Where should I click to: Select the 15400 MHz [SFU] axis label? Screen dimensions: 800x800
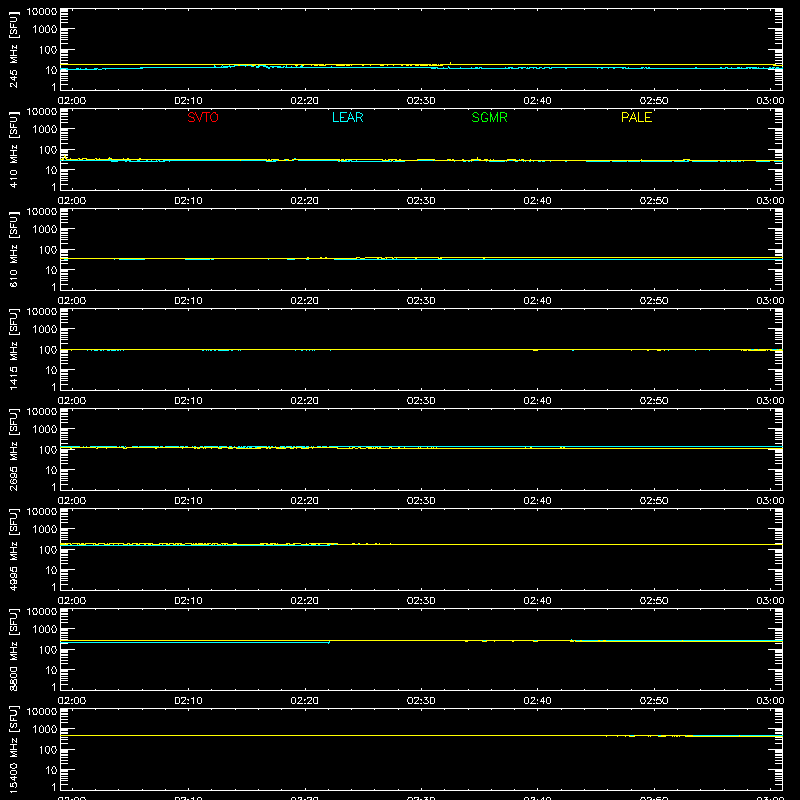[13, 749]
